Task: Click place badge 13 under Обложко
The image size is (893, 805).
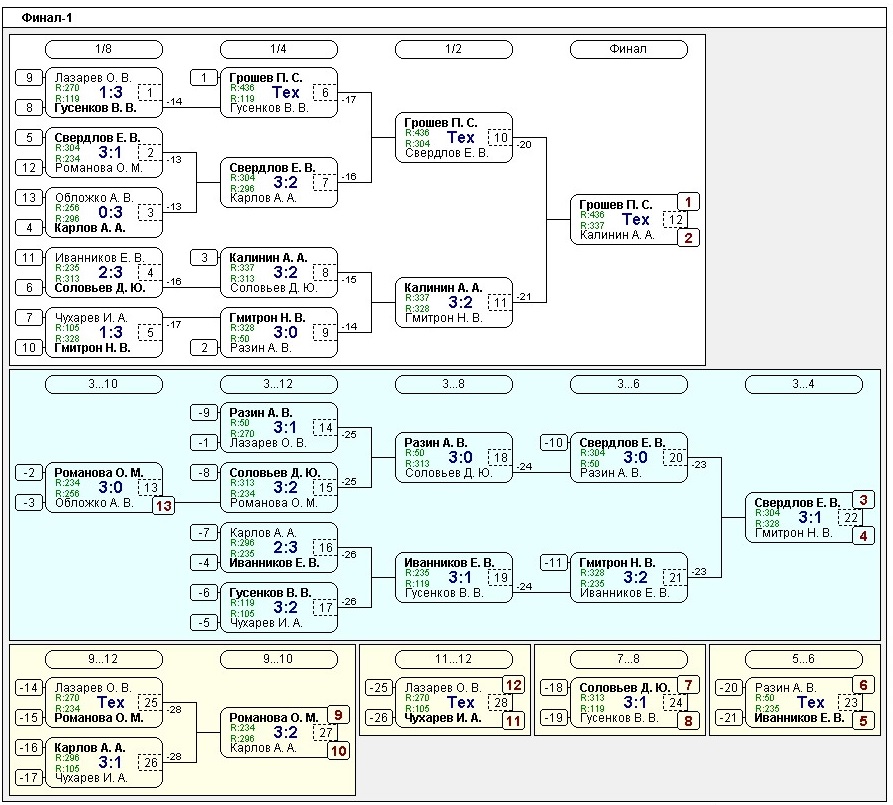Action: 163,506
